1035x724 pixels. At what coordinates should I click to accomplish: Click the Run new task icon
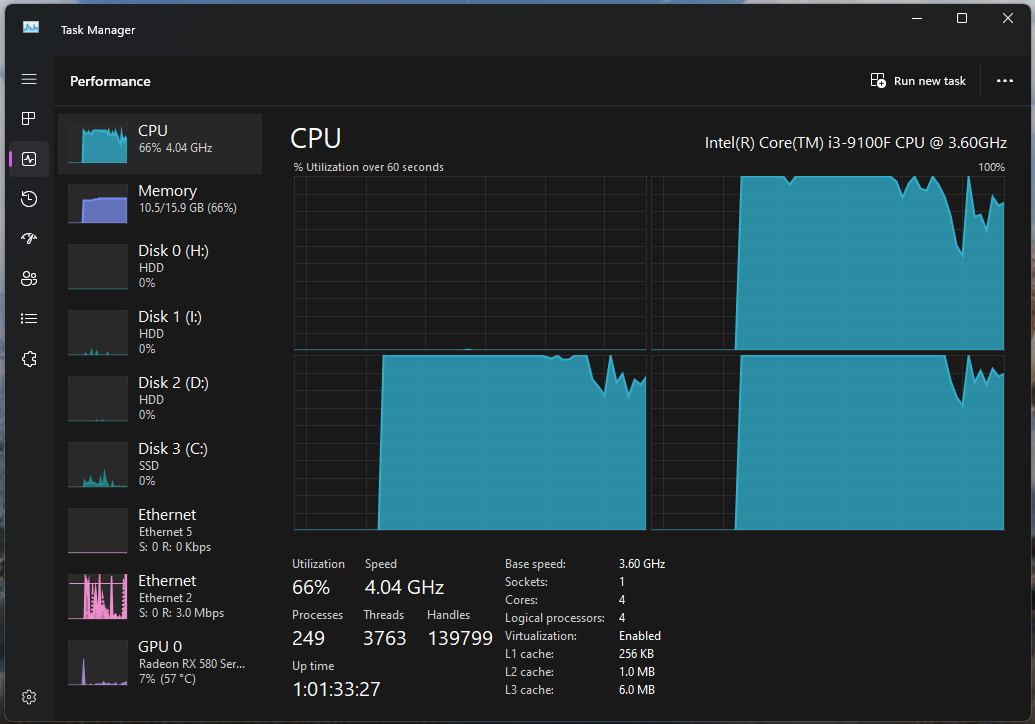[x=878, y=81]
